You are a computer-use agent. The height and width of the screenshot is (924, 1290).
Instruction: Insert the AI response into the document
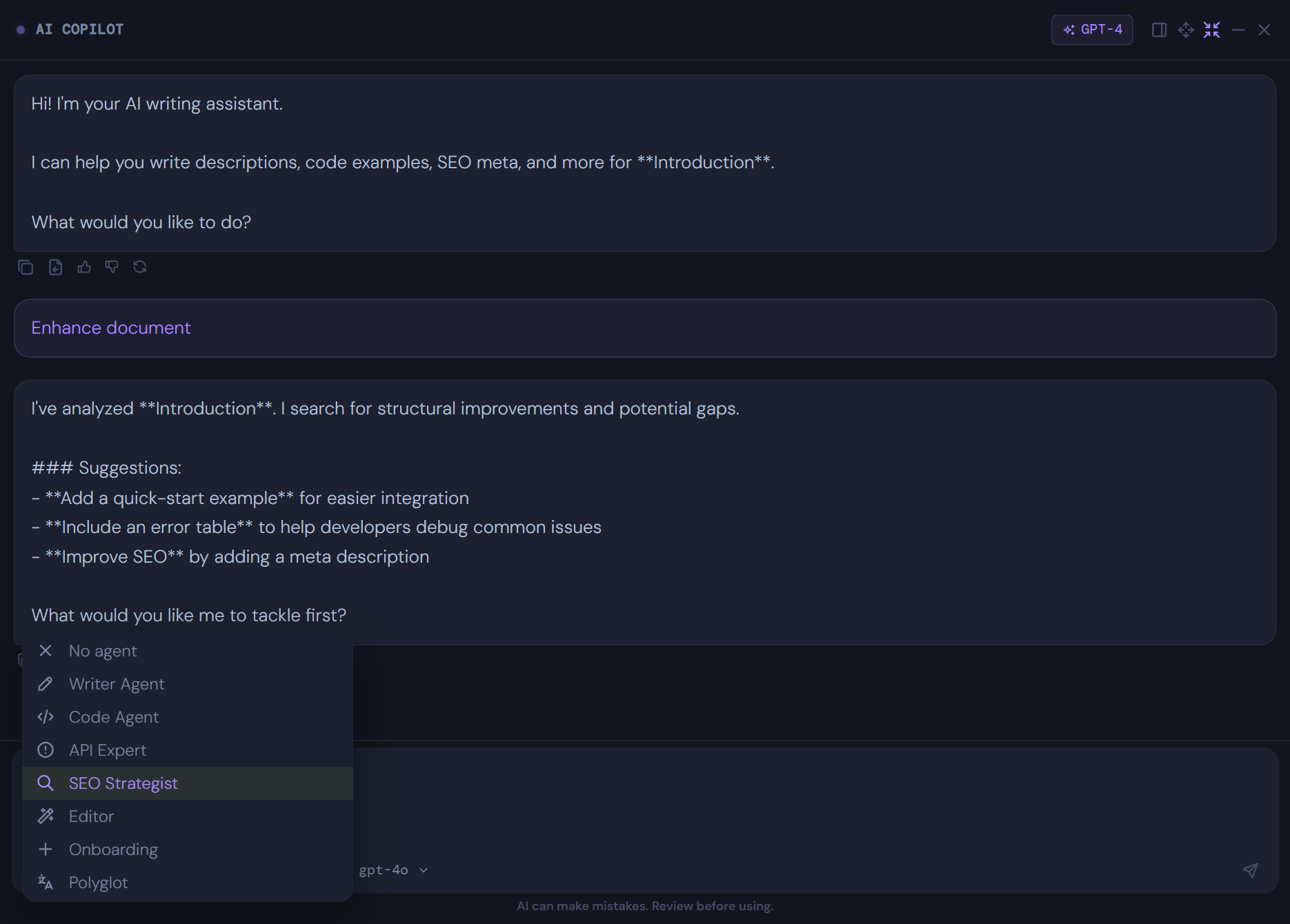[x=55, y=267]
